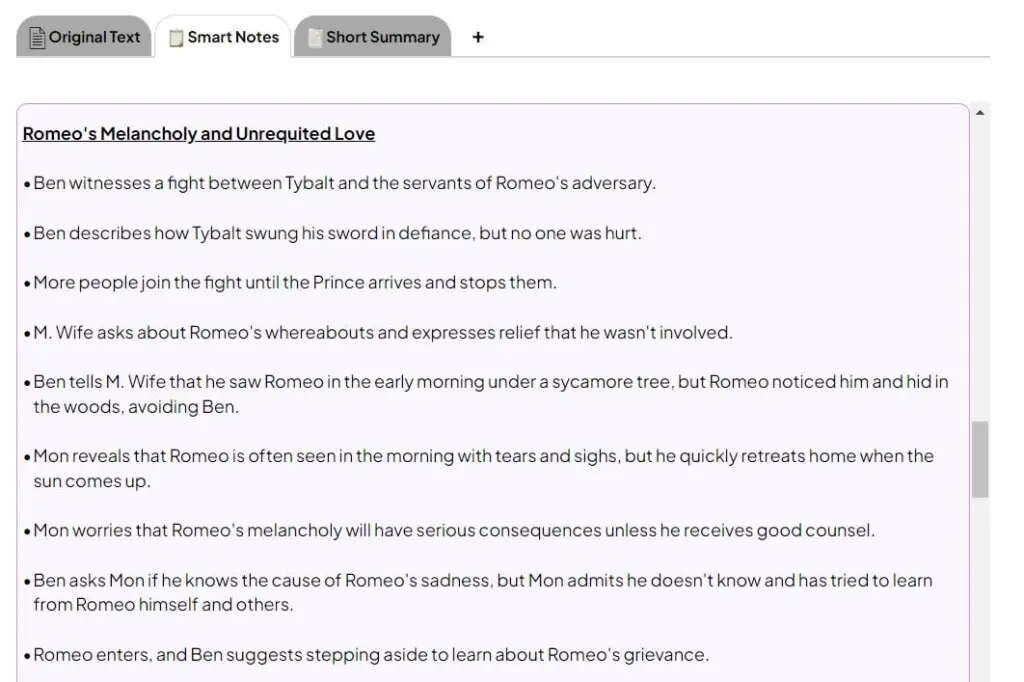Viewport: 1024px width, 682px height.
Task: Click the bullet about Romeo's melancholy consequences
Action: point(454,530)
